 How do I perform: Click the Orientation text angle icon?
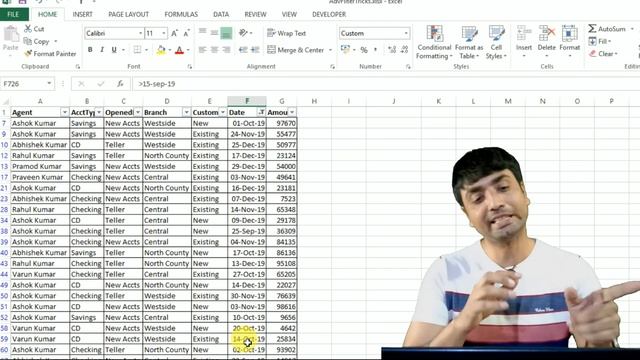244,33
